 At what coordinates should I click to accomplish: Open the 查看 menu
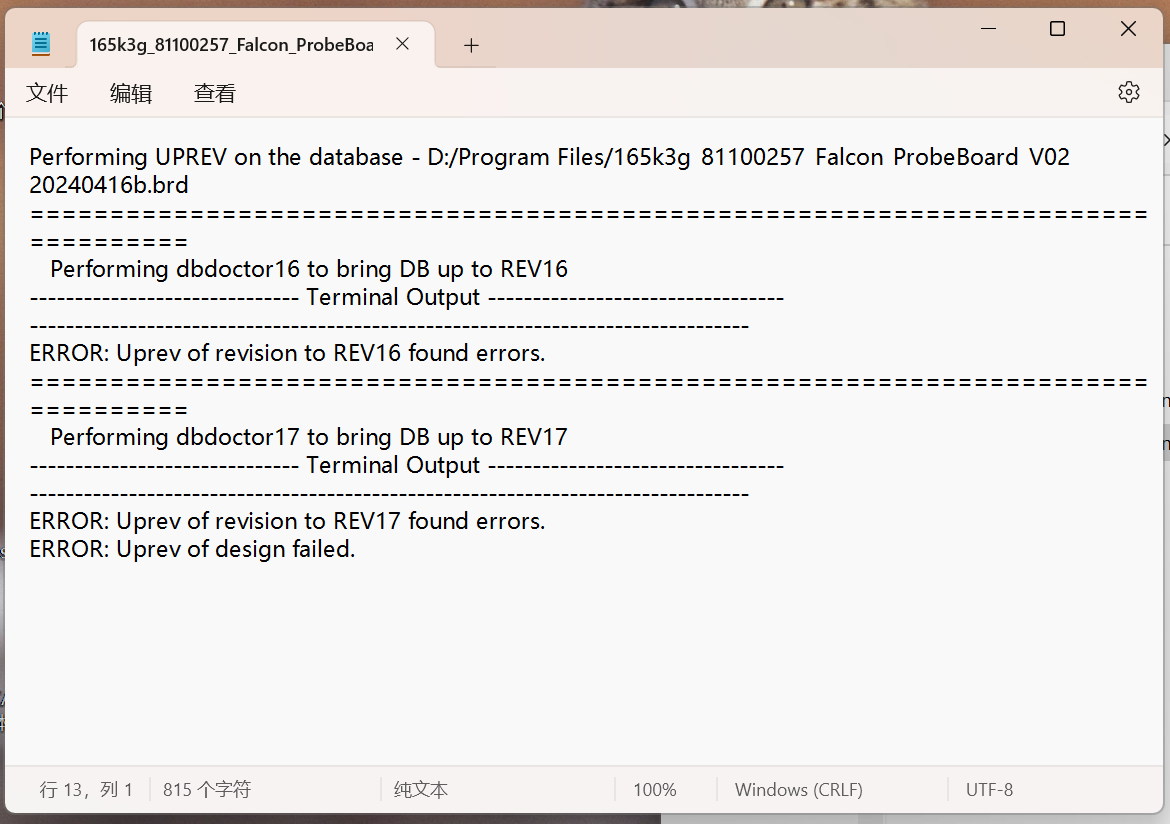pos(215,93)
